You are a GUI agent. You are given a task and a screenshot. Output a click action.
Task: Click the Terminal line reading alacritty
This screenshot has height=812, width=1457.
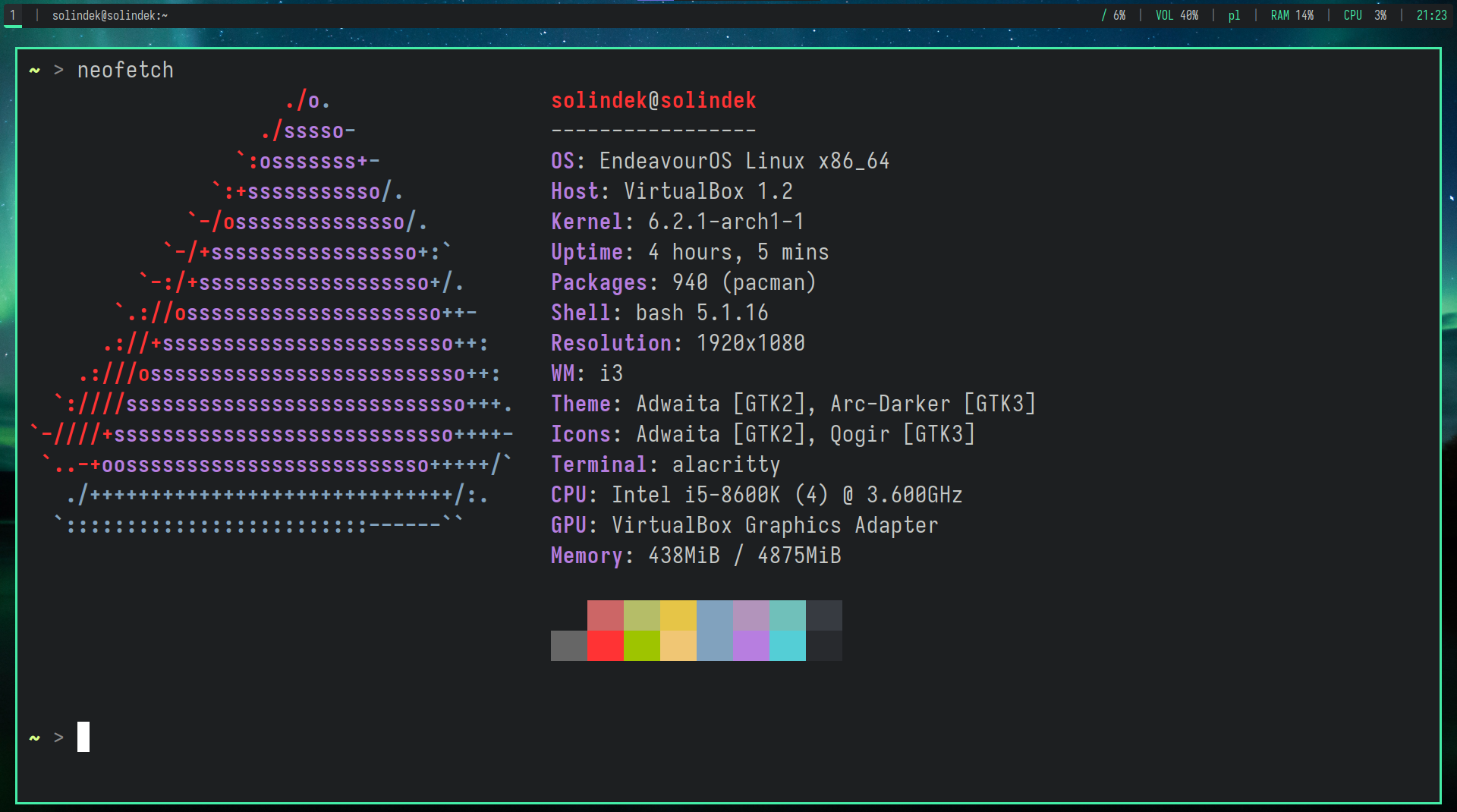point(666,464)
